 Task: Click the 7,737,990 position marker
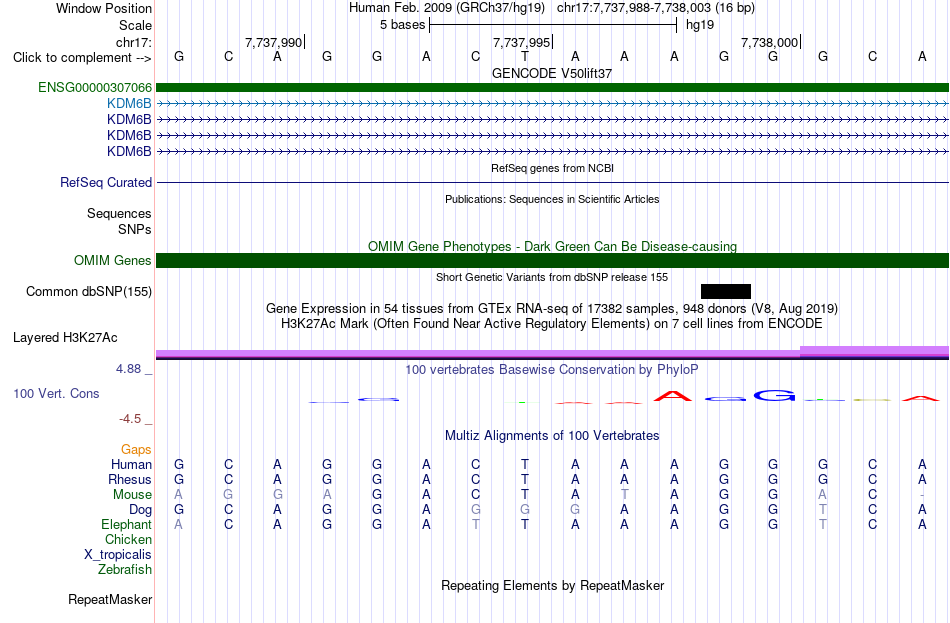273,42
